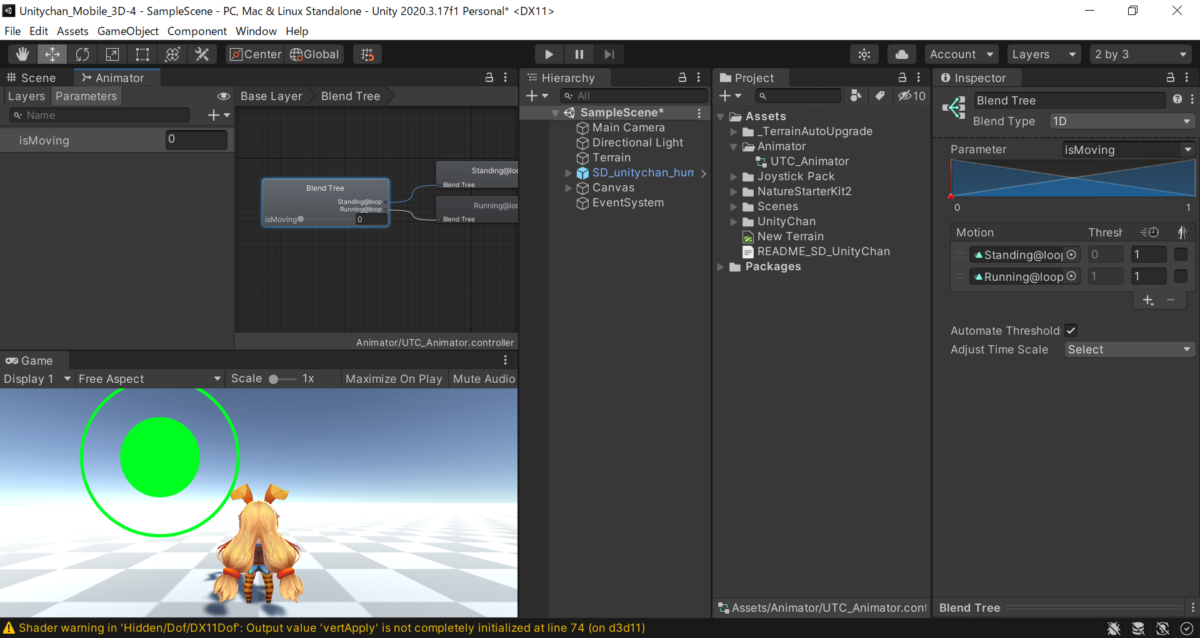Open the Adjust Time Scale dropdown

[1129, 350]
